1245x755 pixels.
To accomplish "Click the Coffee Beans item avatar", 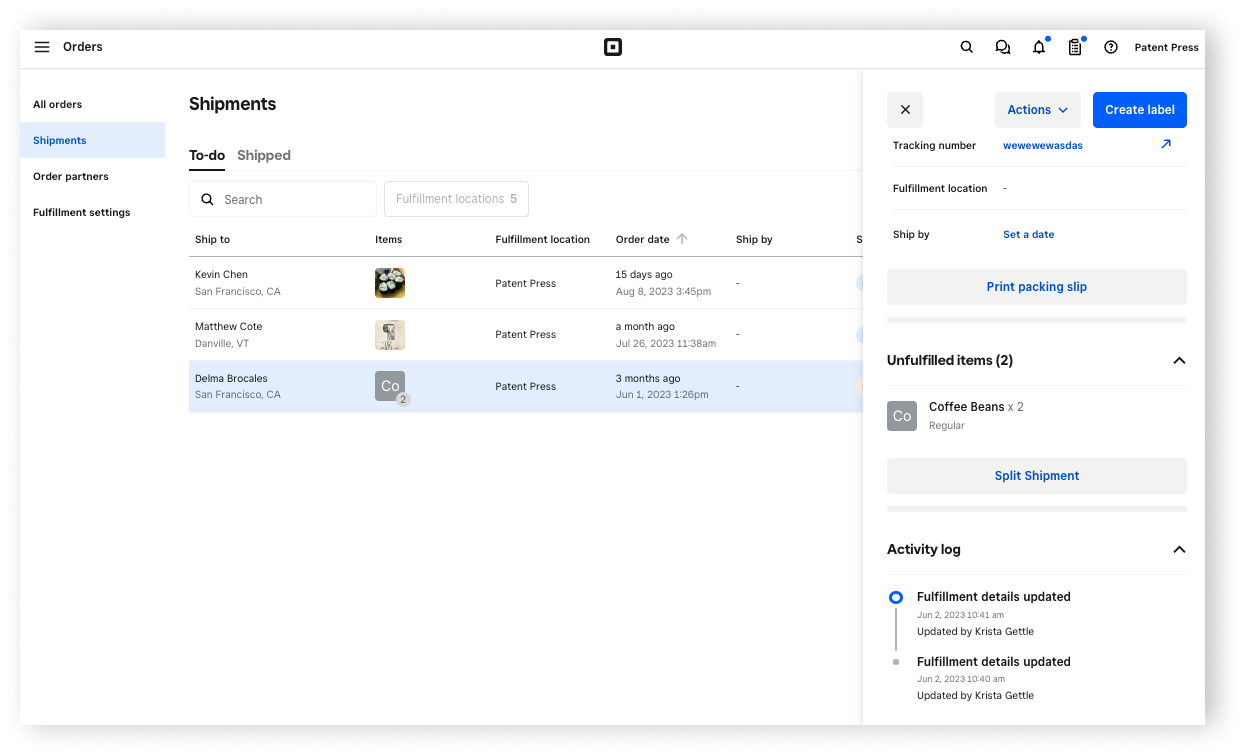I will pyautogui.click(x=902, y=416).
